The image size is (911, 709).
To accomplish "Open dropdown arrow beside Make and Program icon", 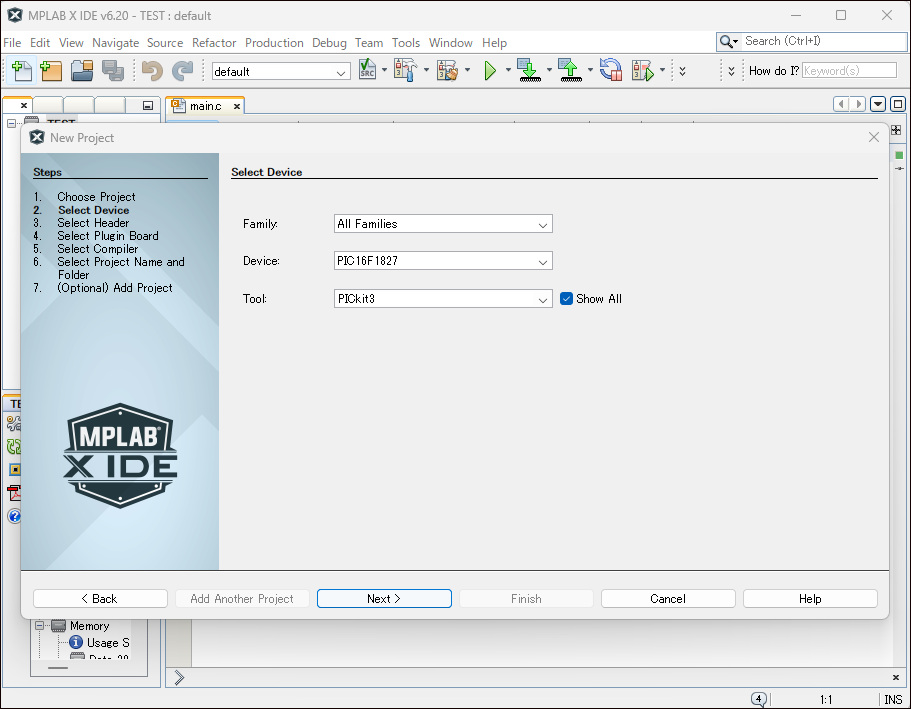I will coord(549,70).
